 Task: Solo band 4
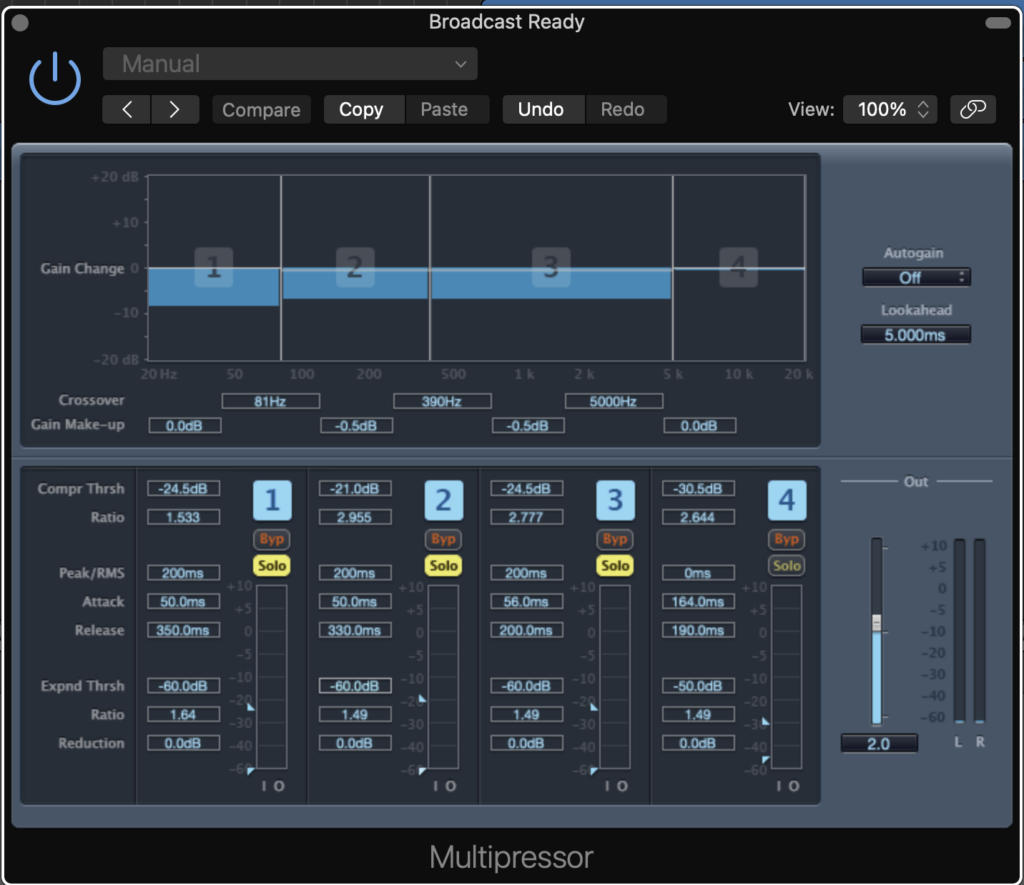pyautogui.click(x=786, y=566)
